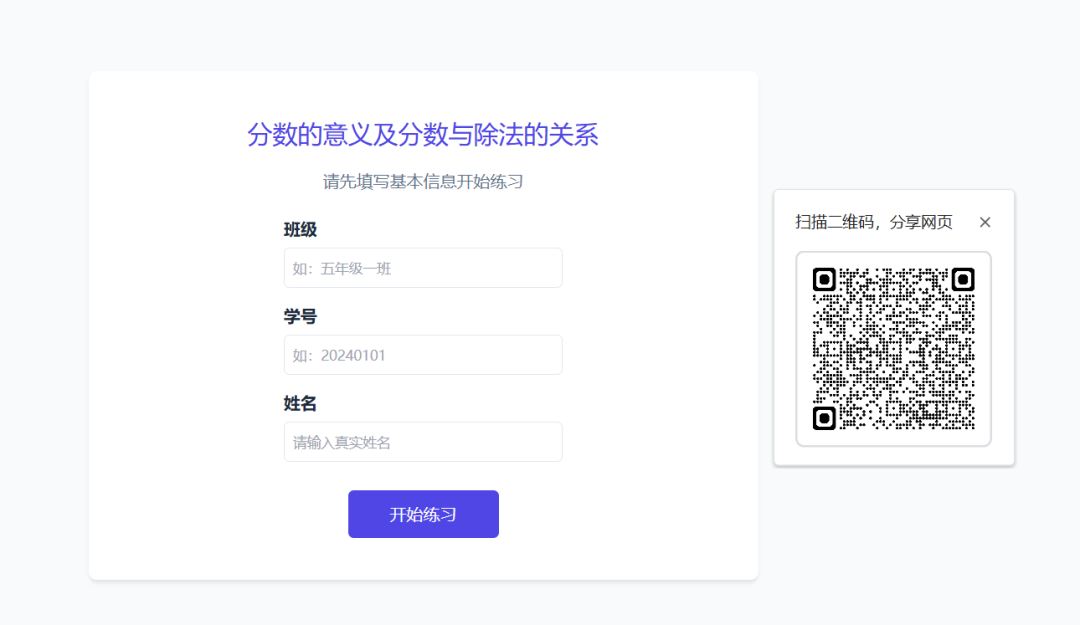Screen dimensions: 1080x625
Task: Click the 学号 student number input field
Action: point(423,355)
